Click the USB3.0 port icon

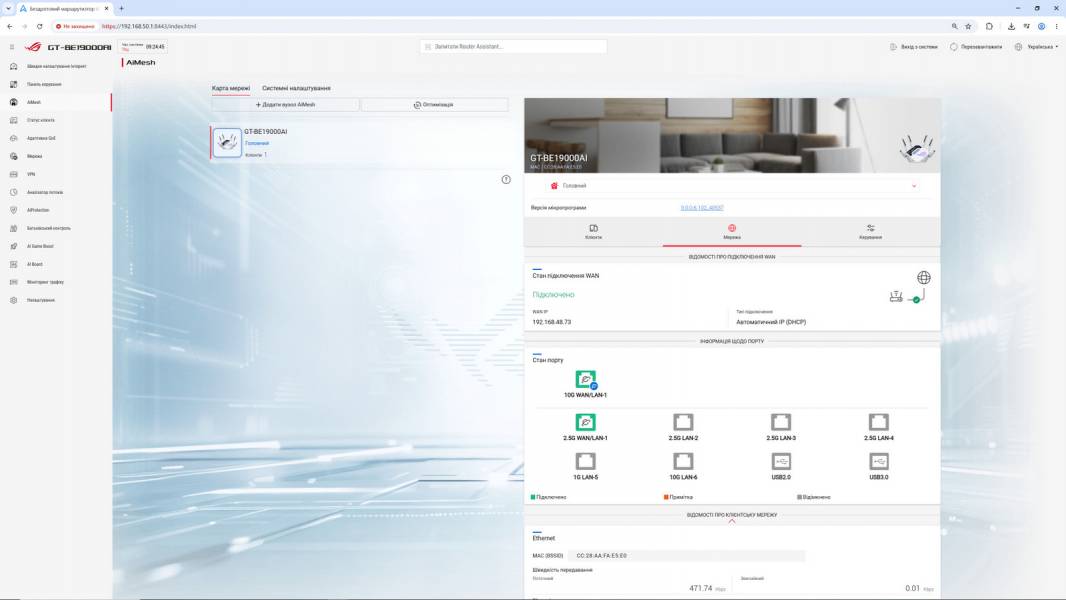878,461
